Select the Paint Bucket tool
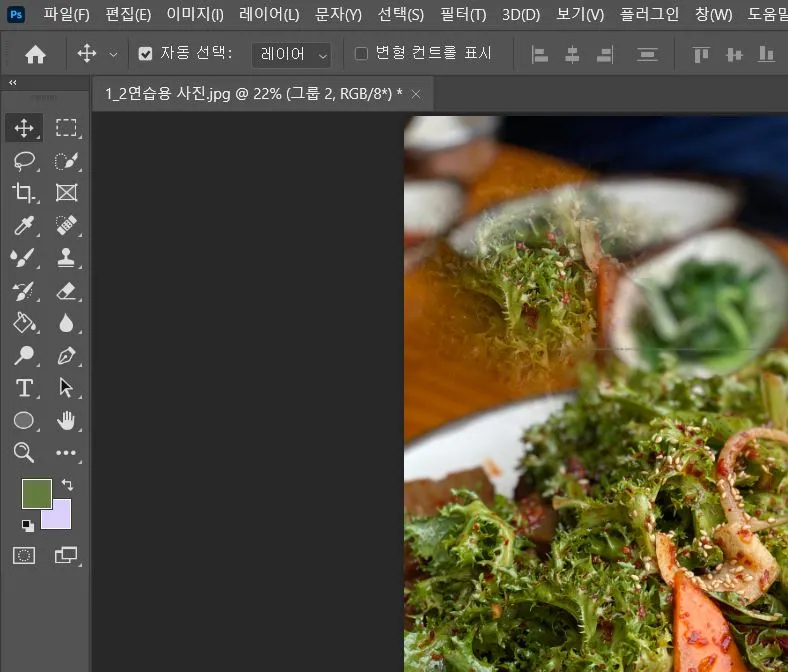This screenshot has width=788, height=672. point(24,323)
